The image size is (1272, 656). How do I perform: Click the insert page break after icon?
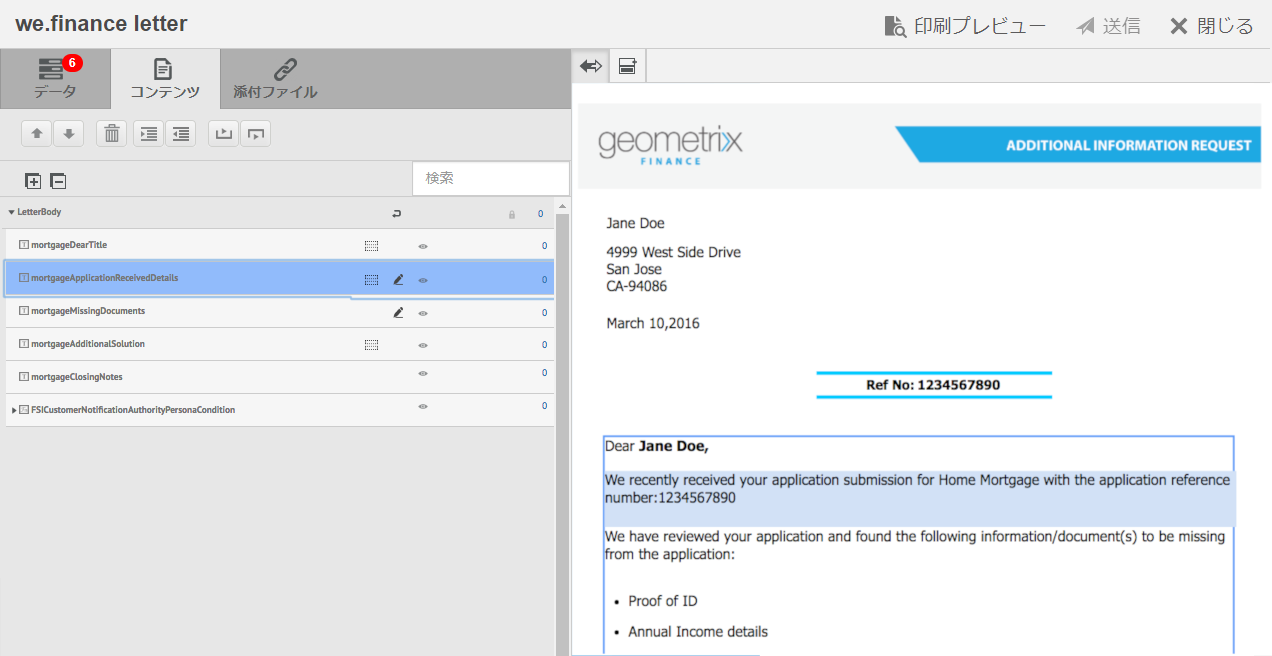tap(255, 134)
